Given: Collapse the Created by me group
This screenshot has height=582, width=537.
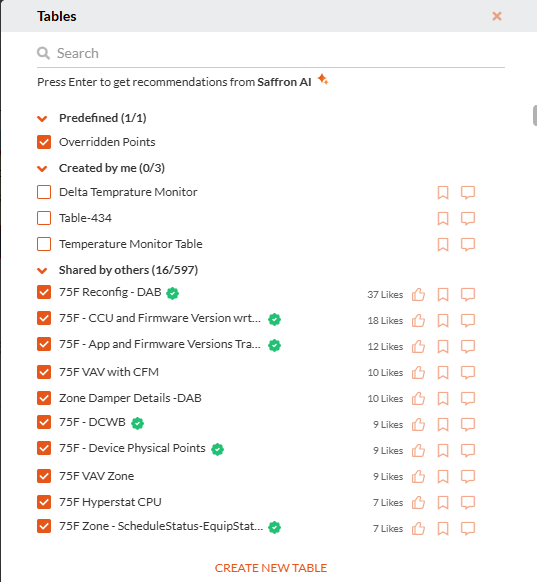Looking at the screenshot, I should pos(42,169).
